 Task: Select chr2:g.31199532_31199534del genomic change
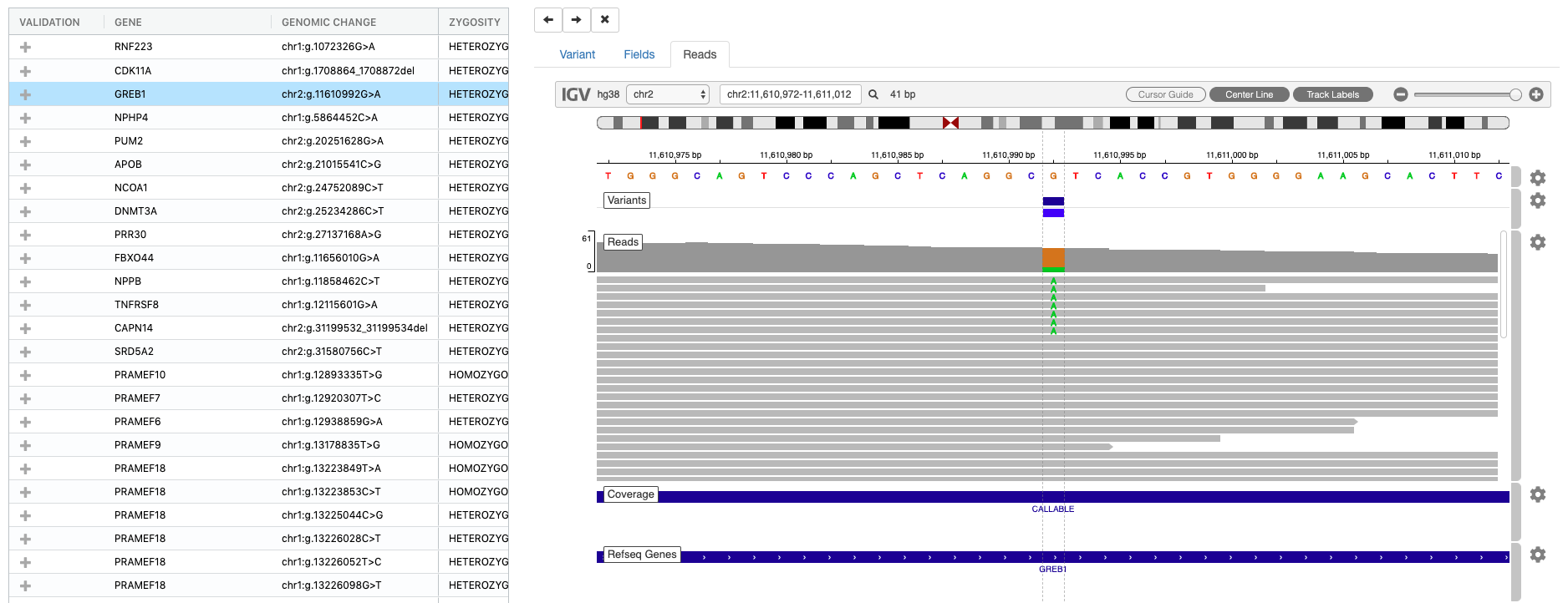click(x=354, y=328)
